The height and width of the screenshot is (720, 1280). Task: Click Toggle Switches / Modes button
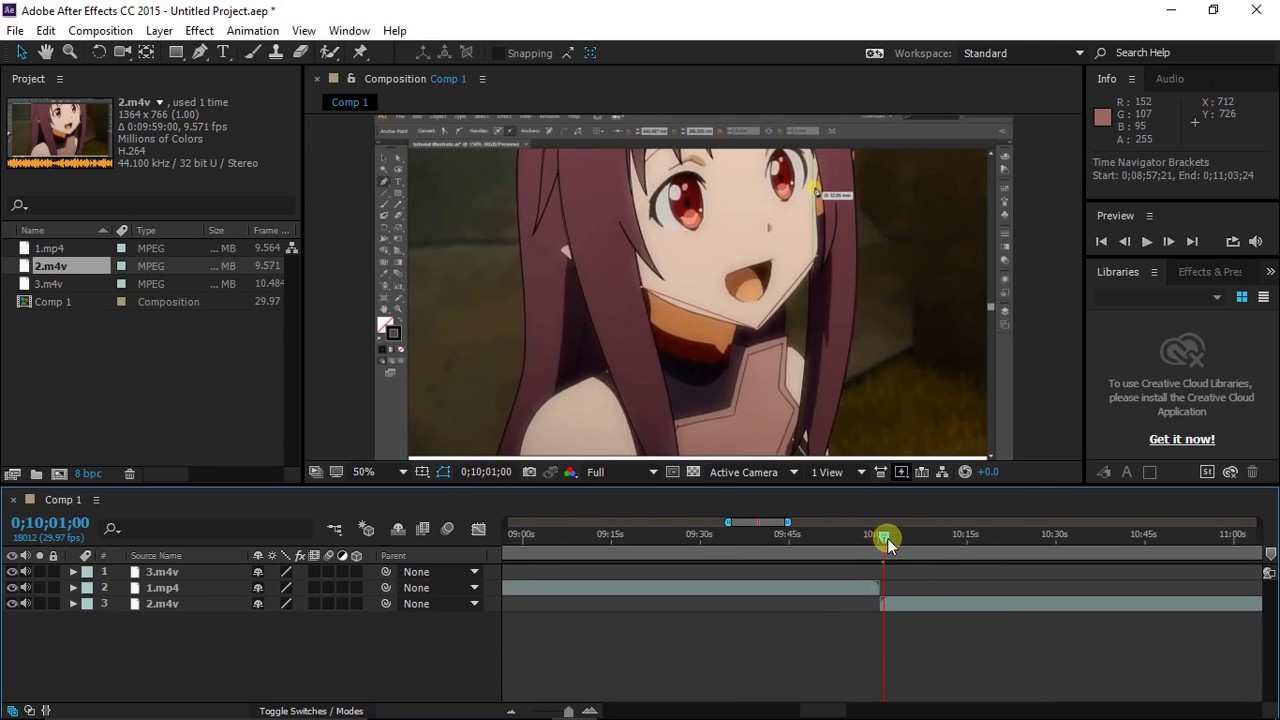[311, 711]
